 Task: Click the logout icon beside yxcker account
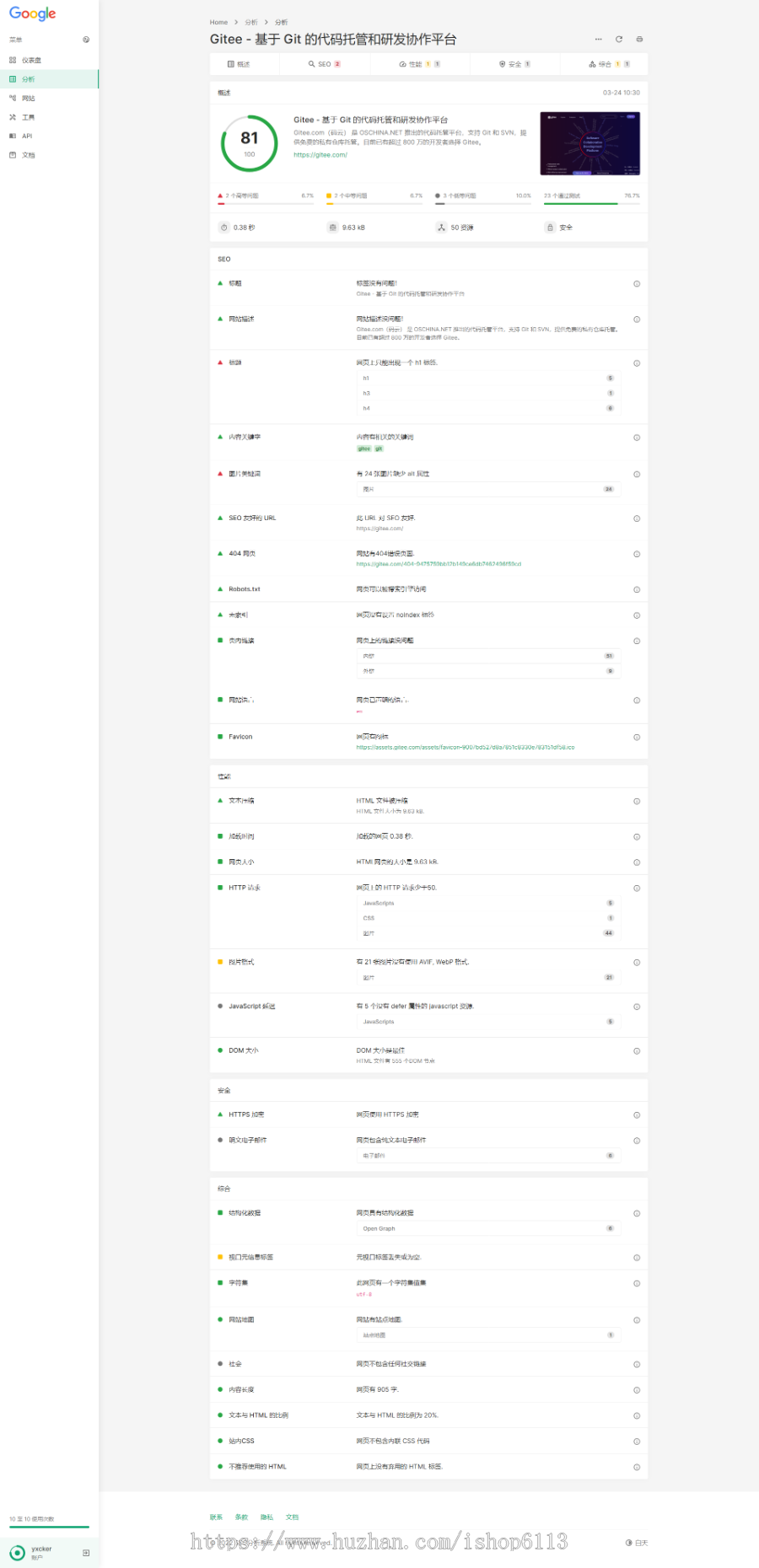pos(86,1552)
